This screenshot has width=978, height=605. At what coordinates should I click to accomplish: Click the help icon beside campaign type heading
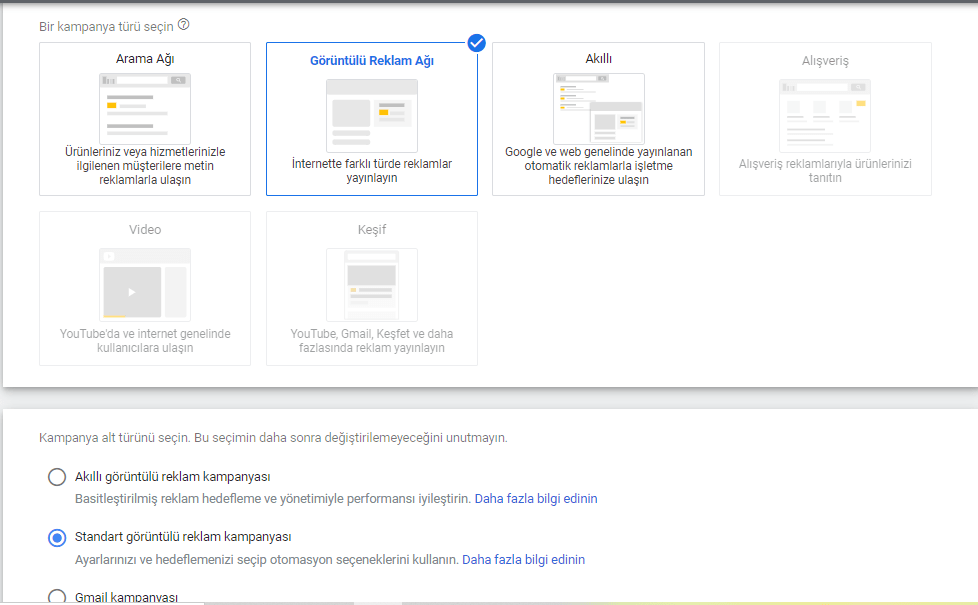point(183,26)
